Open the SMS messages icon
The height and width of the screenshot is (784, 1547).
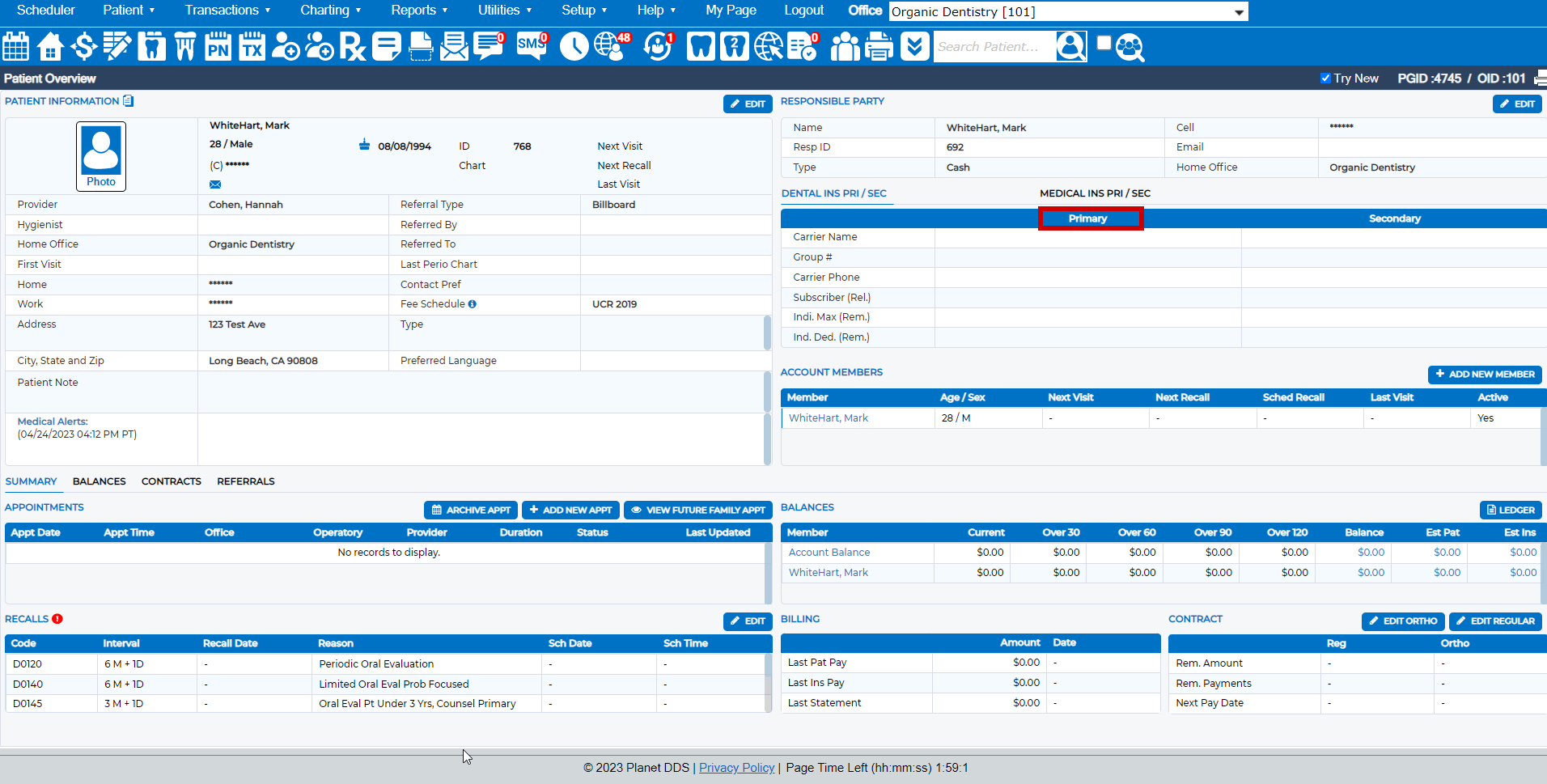tap(529, 46)
